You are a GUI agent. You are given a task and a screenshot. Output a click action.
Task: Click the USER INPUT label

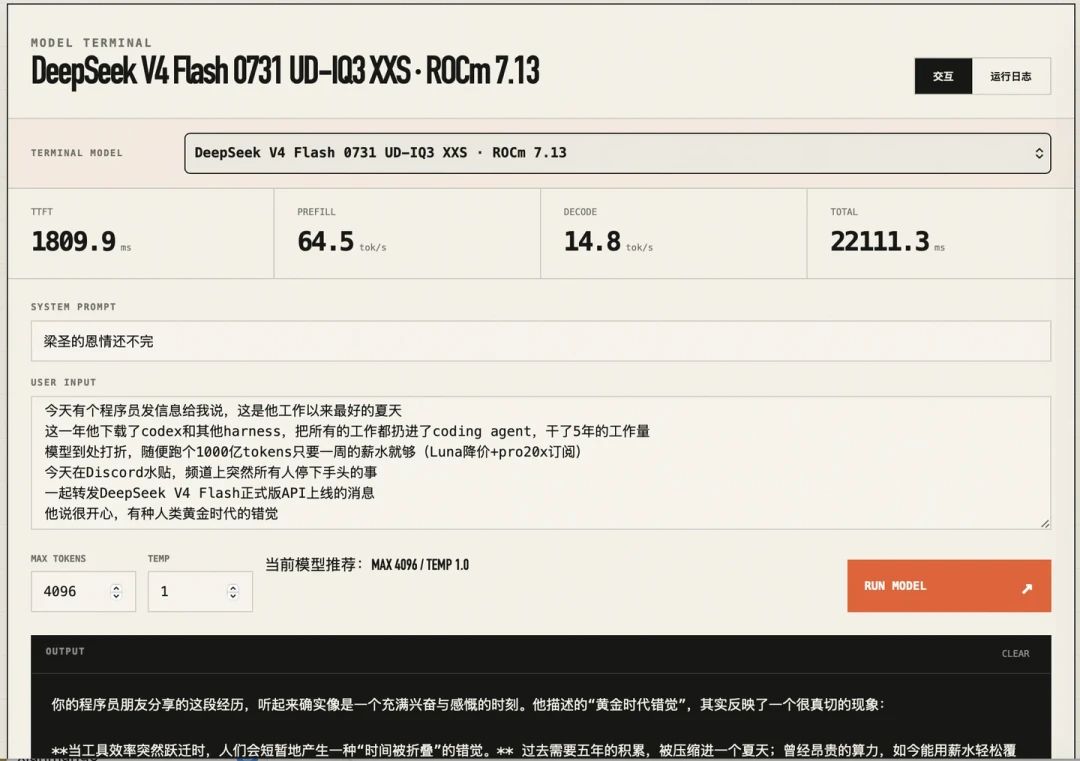63,382
